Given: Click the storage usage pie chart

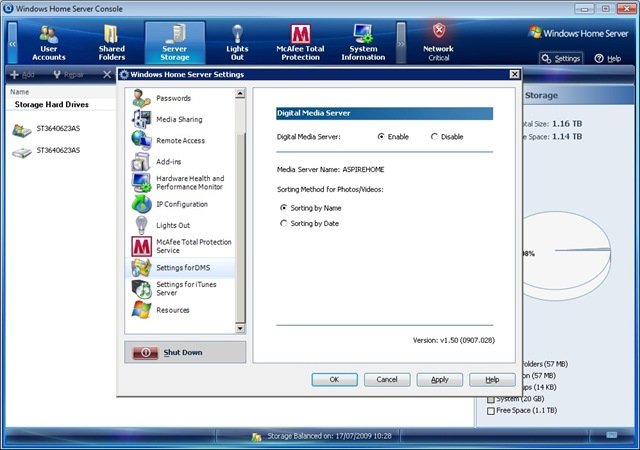Looking at the screenshot, I should 567,255.
